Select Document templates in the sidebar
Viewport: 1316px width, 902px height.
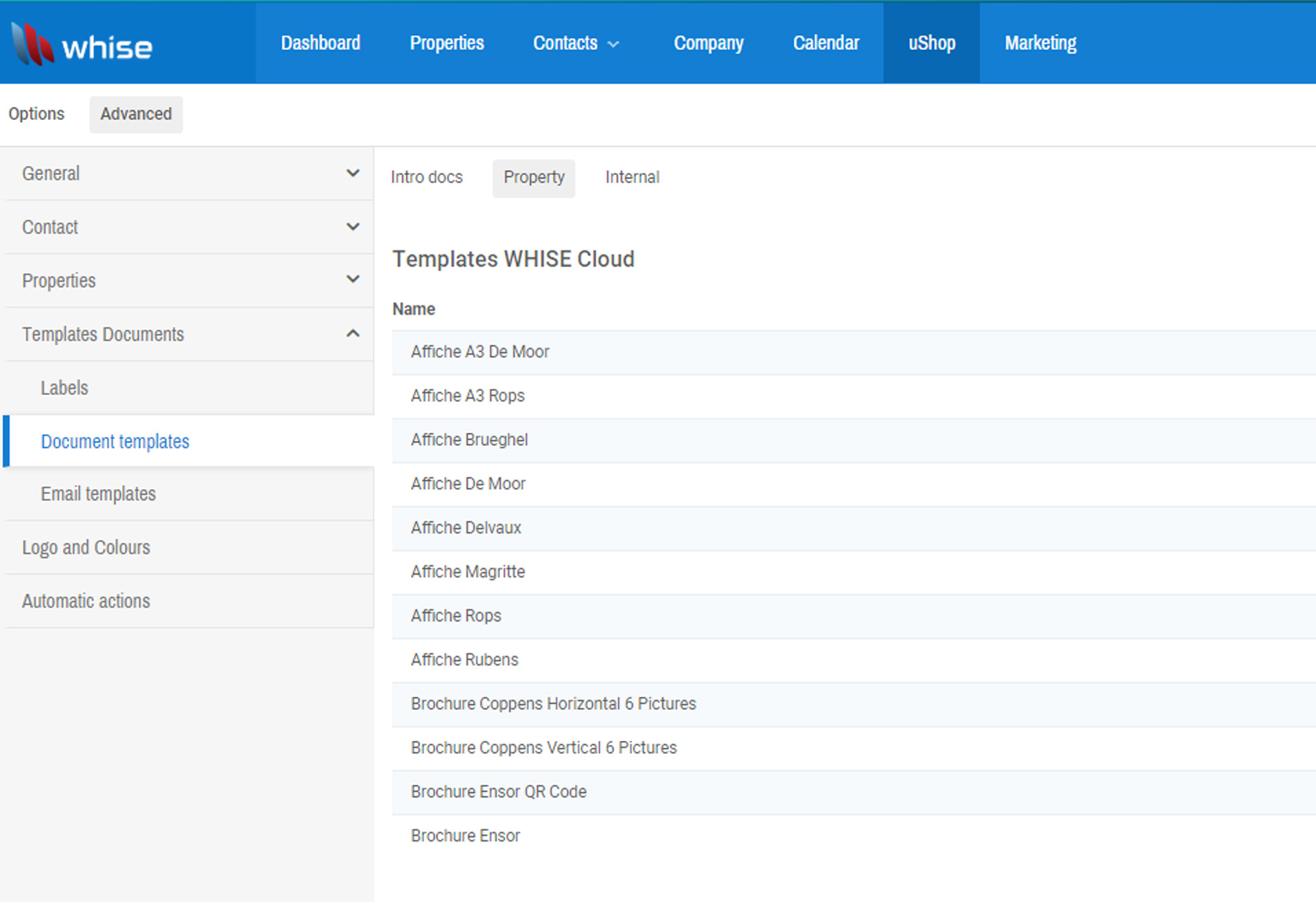(189, 441)
